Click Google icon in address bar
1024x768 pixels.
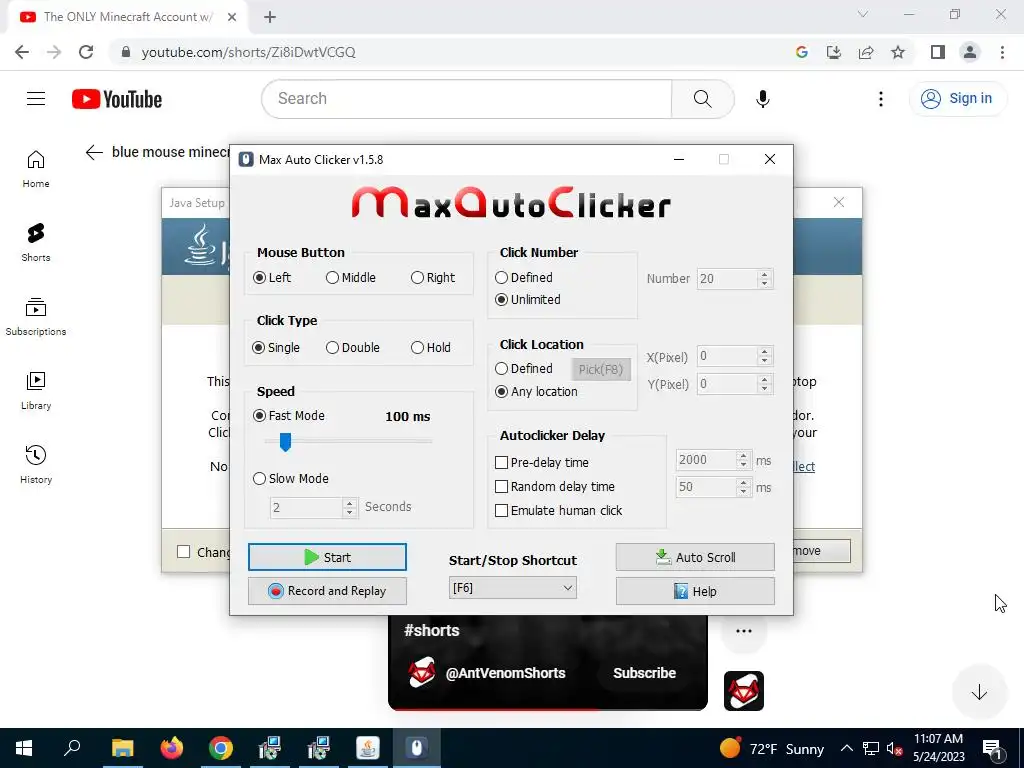click(802, 52)
